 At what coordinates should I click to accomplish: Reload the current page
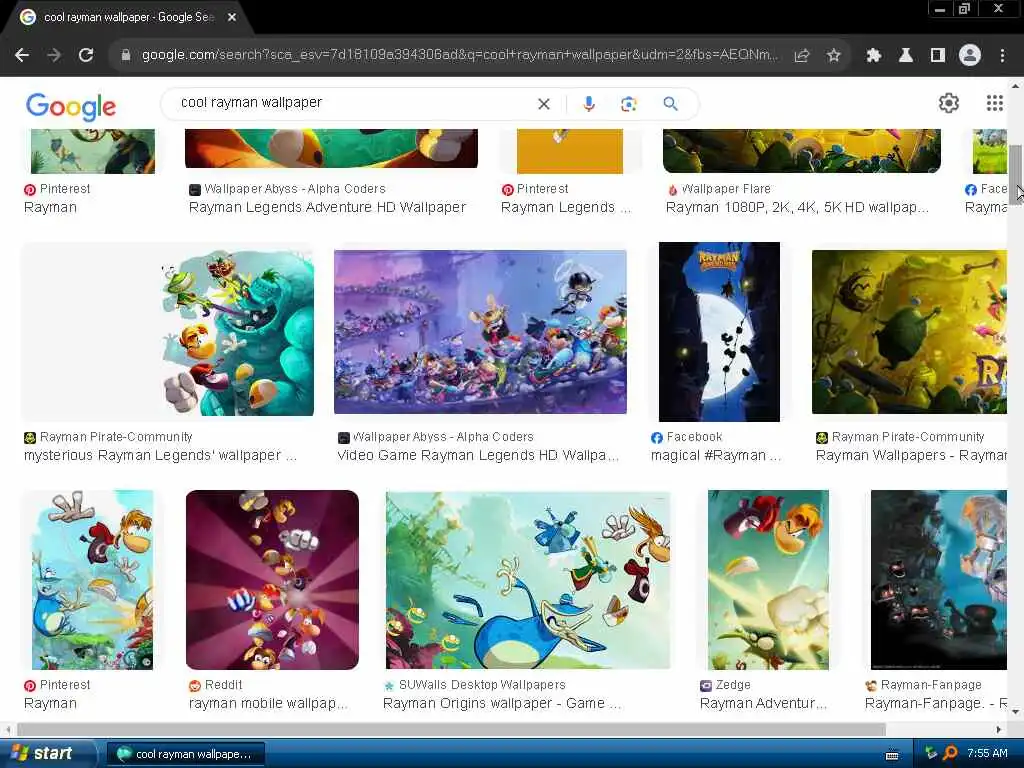click(x=86, y=56)
